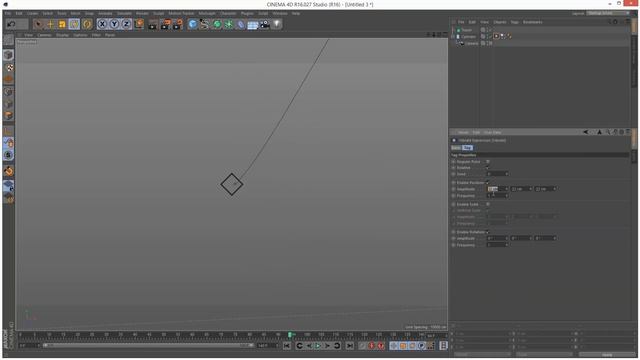This screenshot has width=640, height=360.
Task: Toggle the Y axis lock
Action: pos(114,24)
